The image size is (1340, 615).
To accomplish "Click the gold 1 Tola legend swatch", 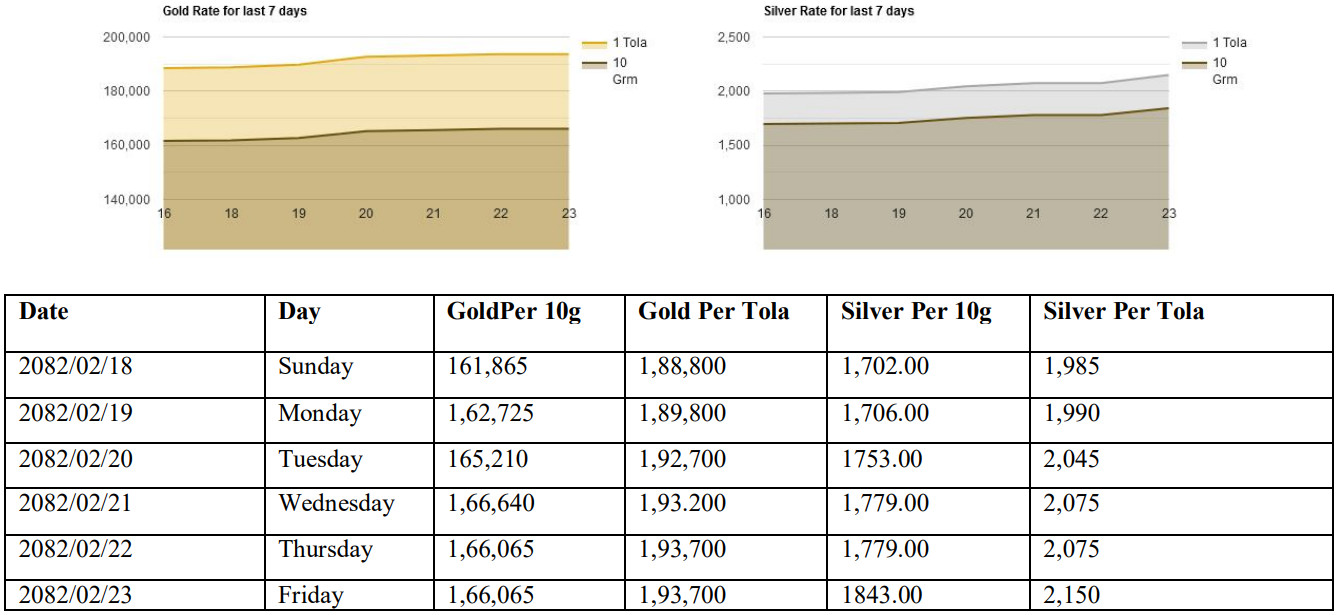I will point(594,44).
